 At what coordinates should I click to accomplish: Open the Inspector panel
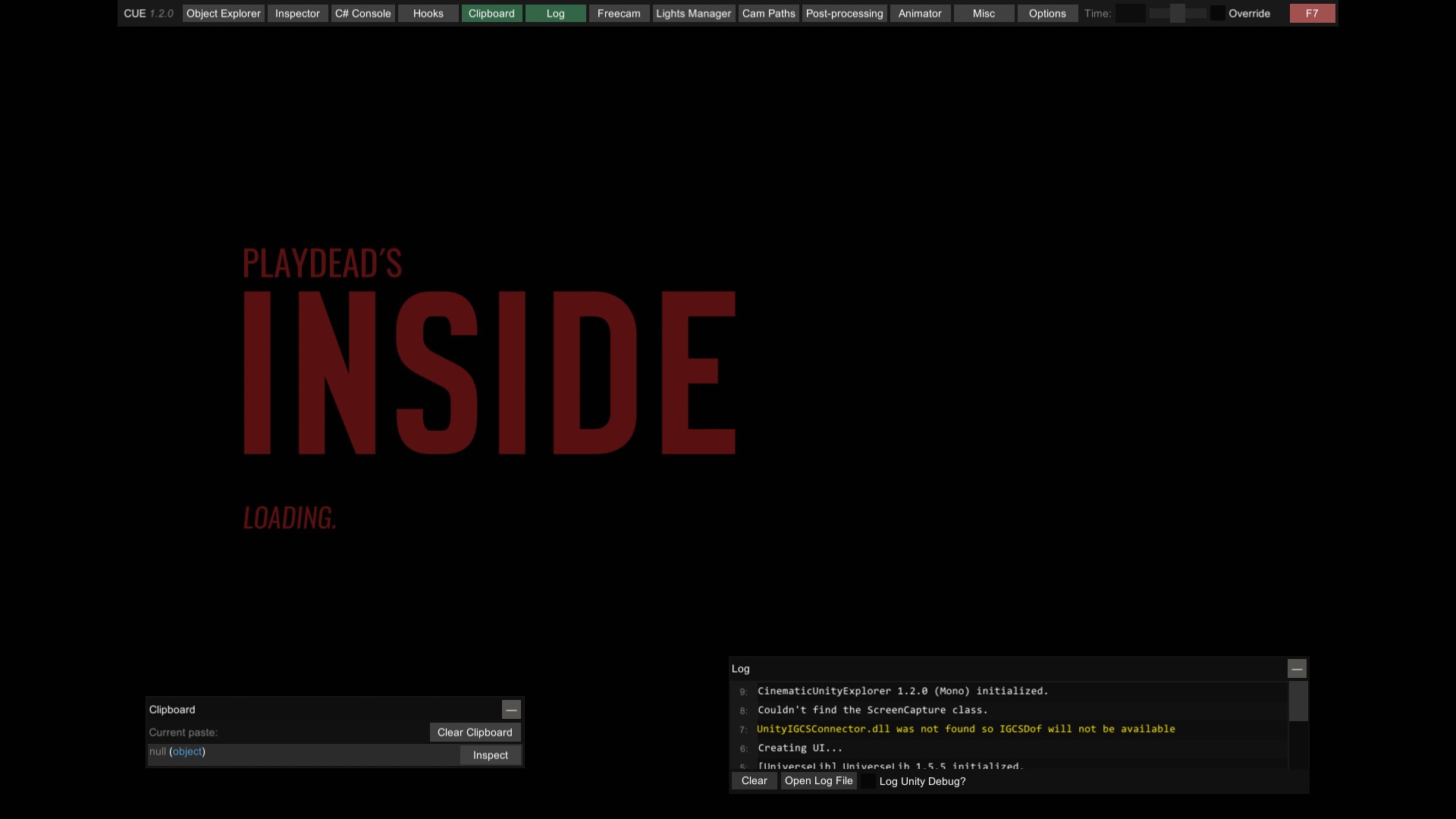click(x=297, y=14)
